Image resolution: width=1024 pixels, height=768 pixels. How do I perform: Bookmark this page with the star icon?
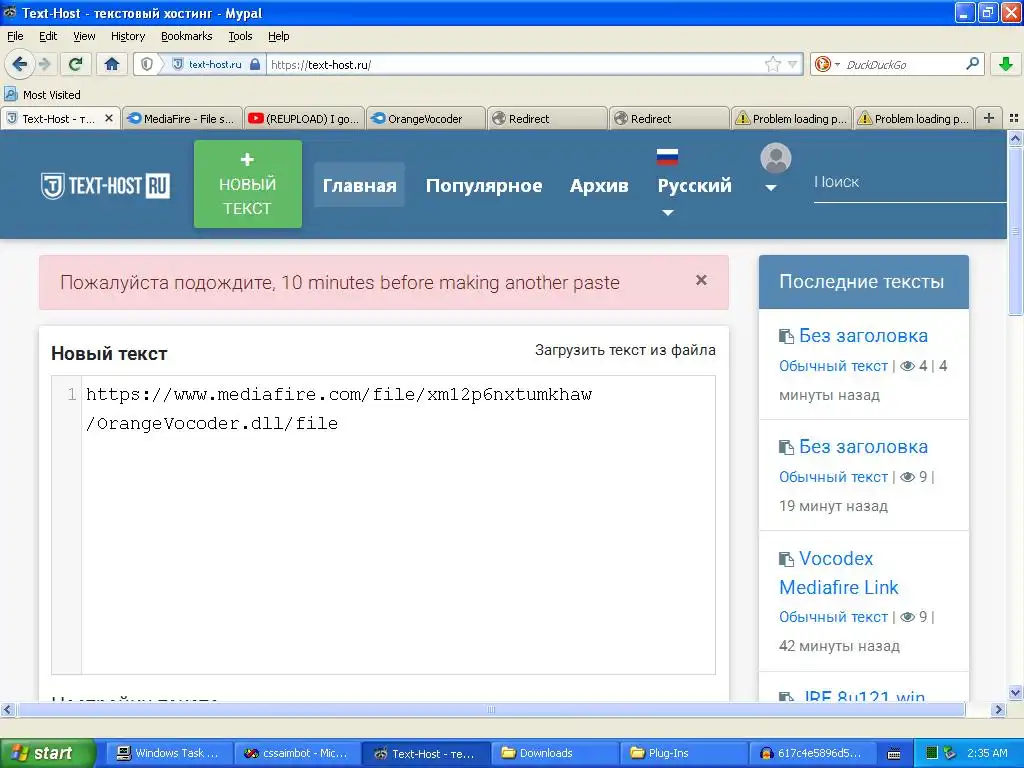(773, 64)
